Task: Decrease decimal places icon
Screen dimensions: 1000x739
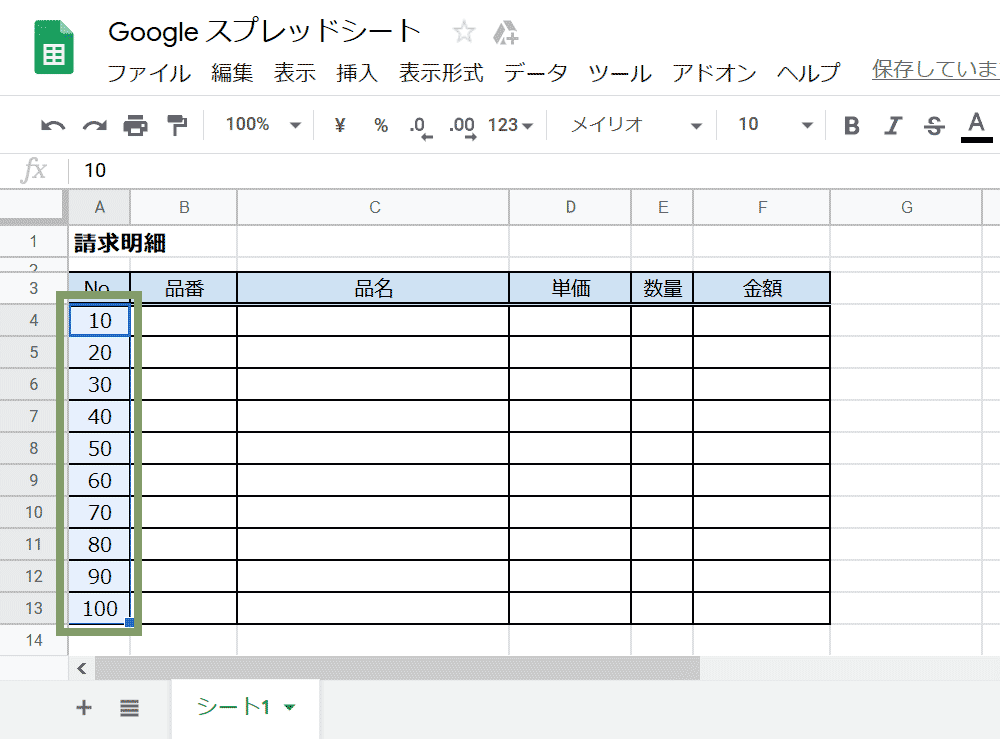Action: click(x=419, y=124)
